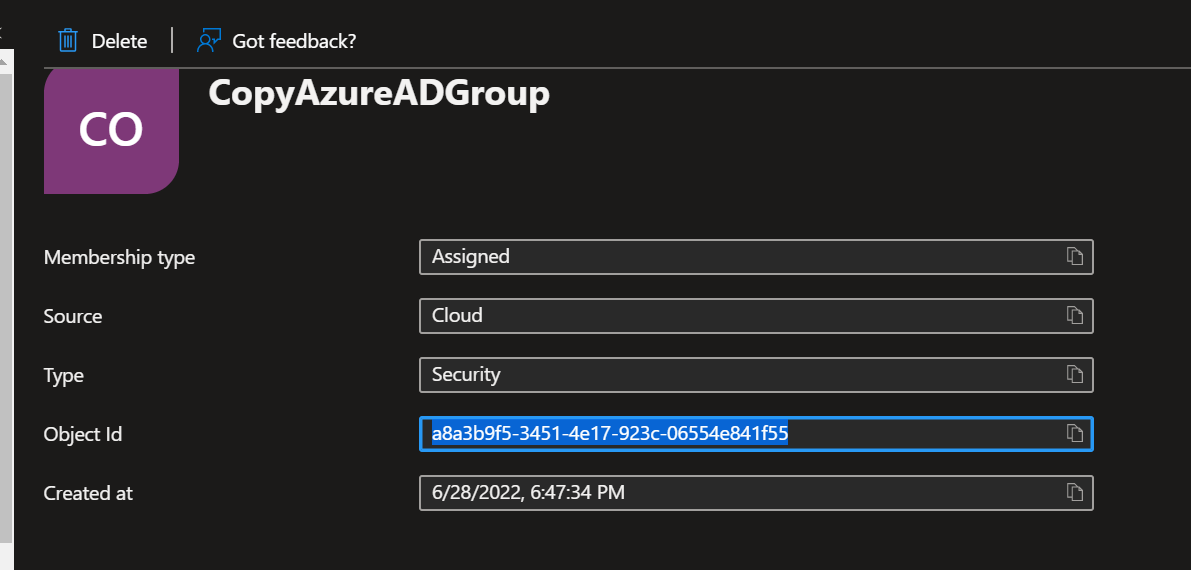The width and height of the screenshot is (1191, 570).
Task: Click the Object Id label
Action: point(83,434)
